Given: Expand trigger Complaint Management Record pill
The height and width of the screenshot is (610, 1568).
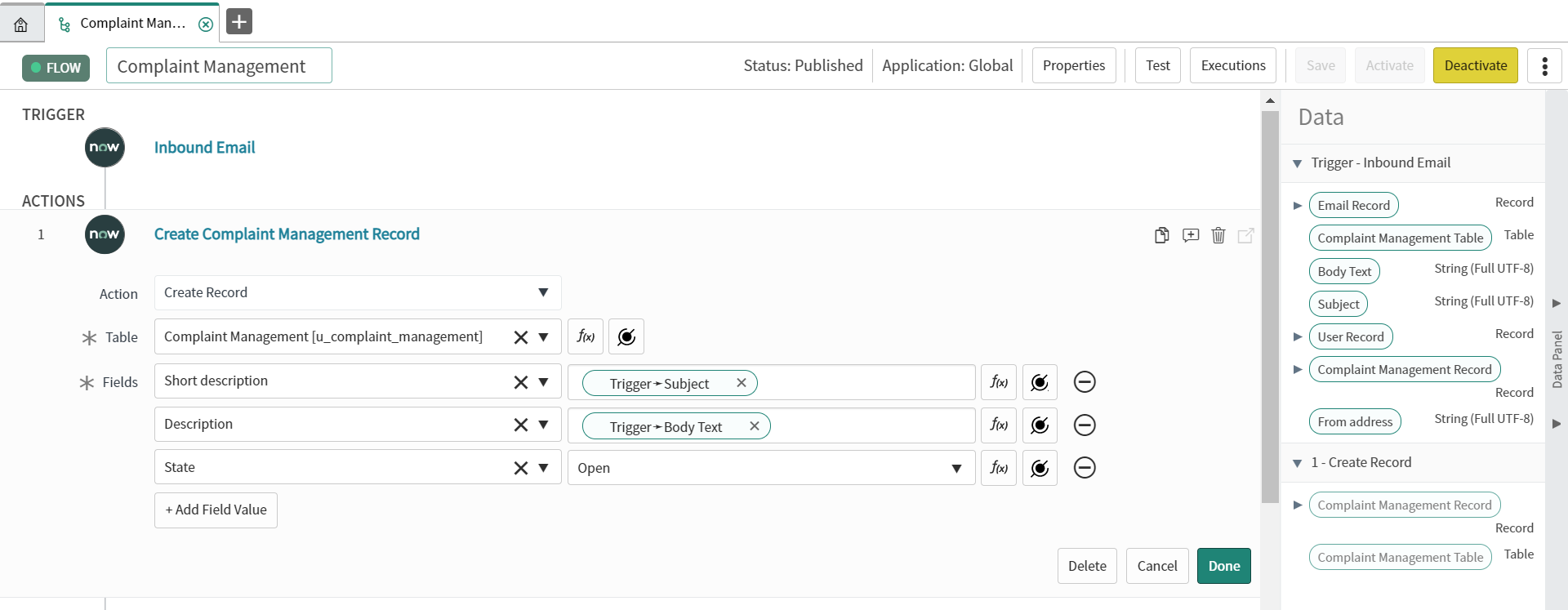Looking at the screenshot, I should click(1297, 369).
